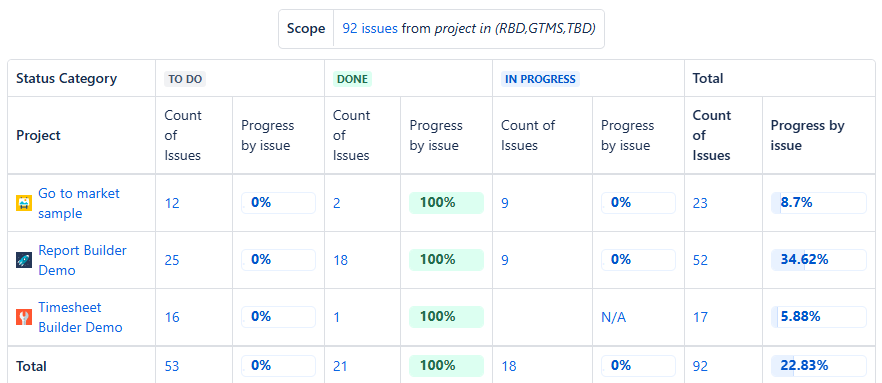Image resolution: width=882 pixels, height=383 pixels.
Task: Click Go to market In Progress 0% bar
Action: click(638, 202)
